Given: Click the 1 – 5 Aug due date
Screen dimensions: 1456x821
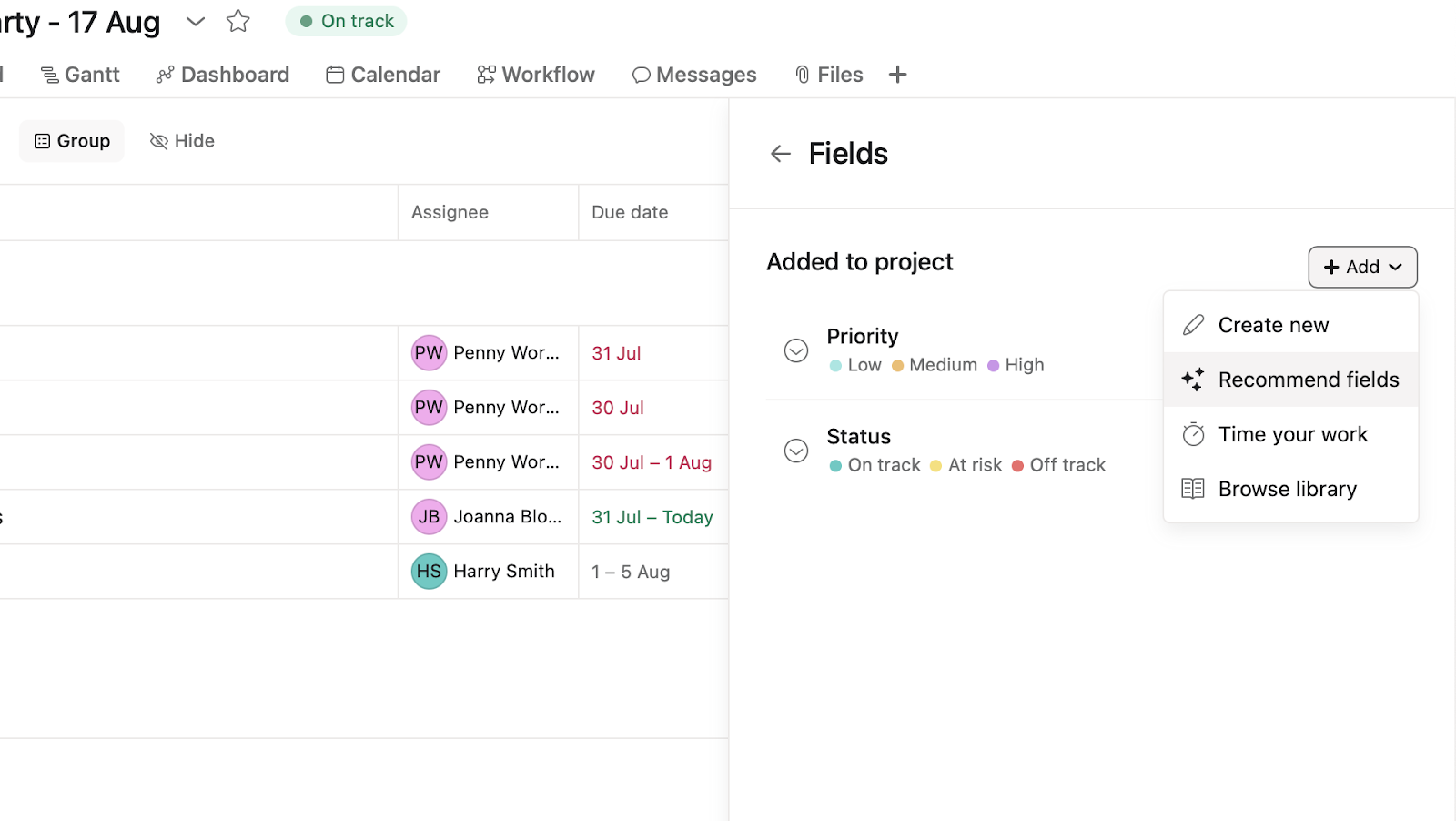Looking at the screenshot, I should (631, 572).
